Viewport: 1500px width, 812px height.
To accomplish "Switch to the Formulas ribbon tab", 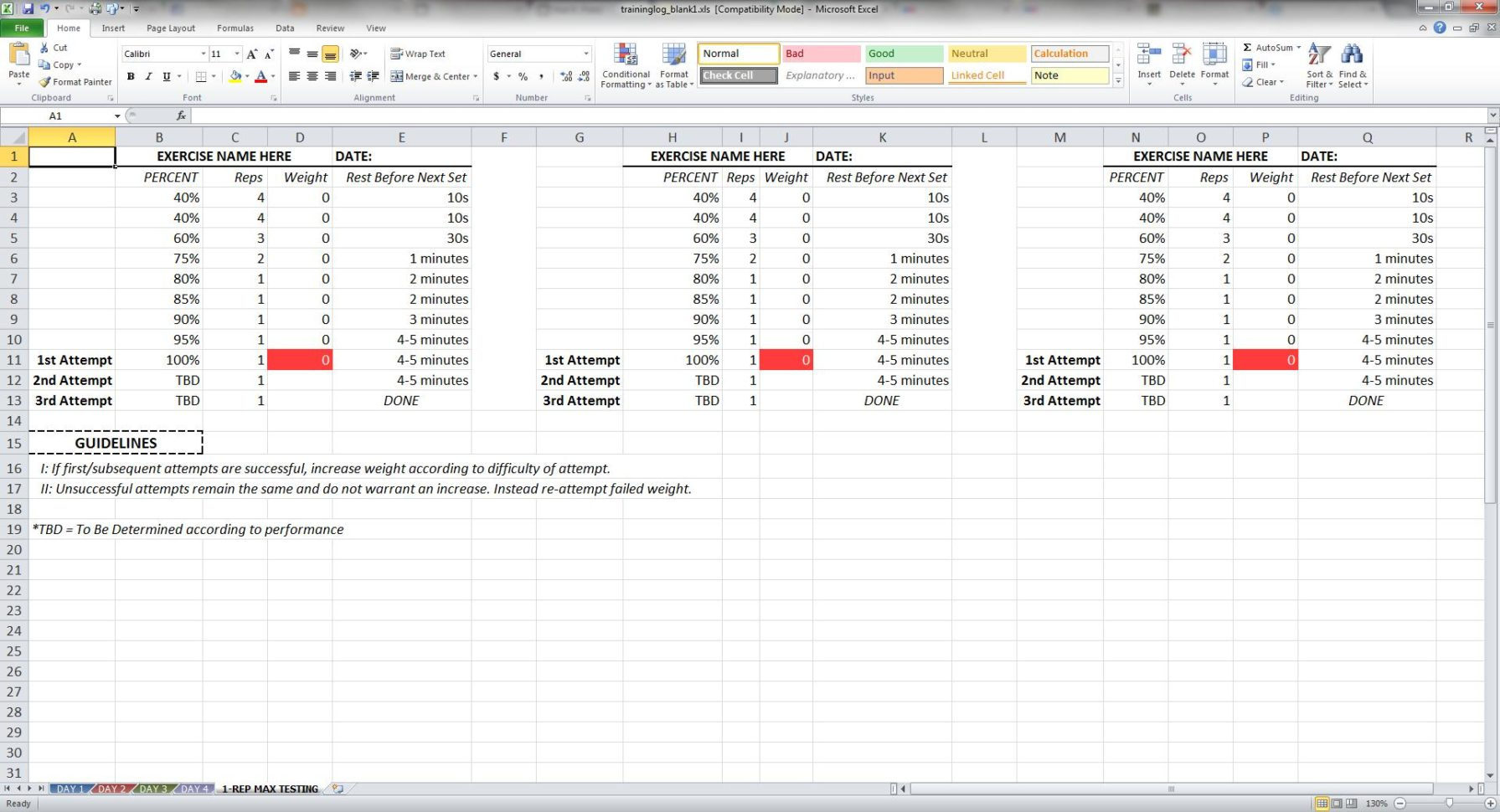I will click(235, 28).
